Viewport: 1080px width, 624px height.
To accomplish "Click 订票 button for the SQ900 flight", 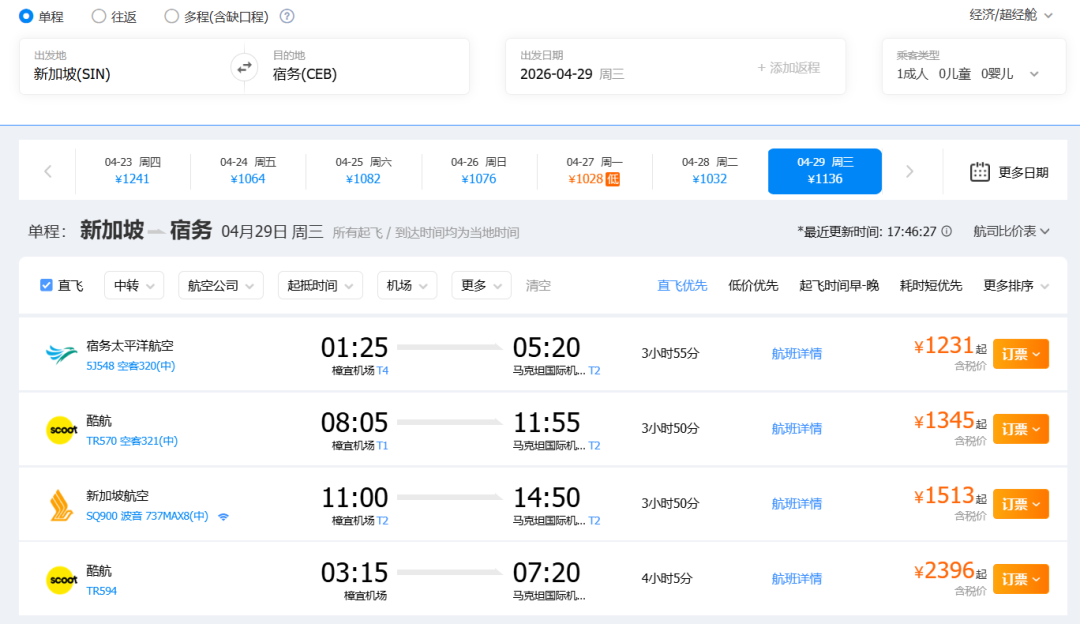I will coord(1020,504).
